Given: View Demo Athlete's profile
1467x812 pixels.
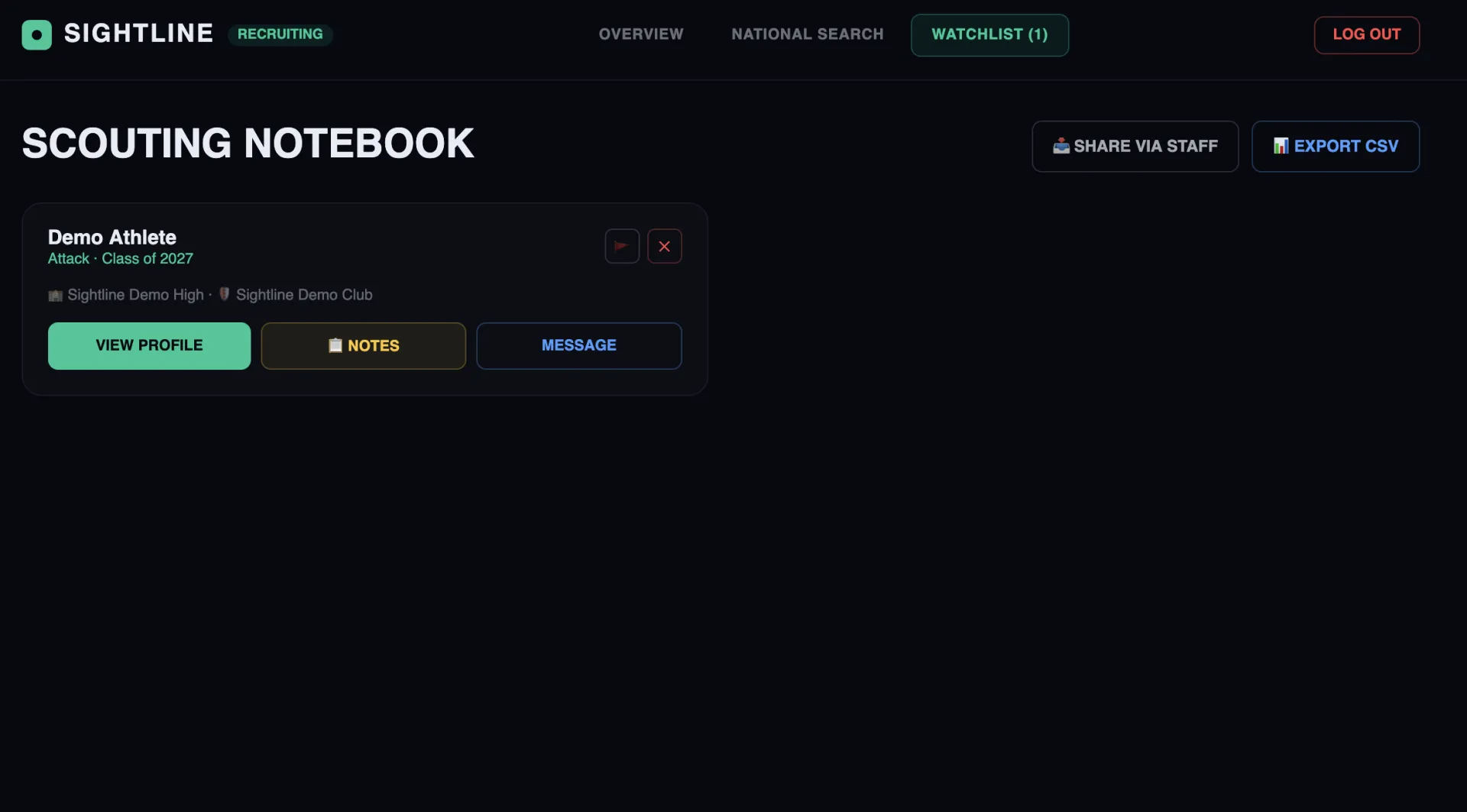Looking at the screenshot, I should 149,345.
